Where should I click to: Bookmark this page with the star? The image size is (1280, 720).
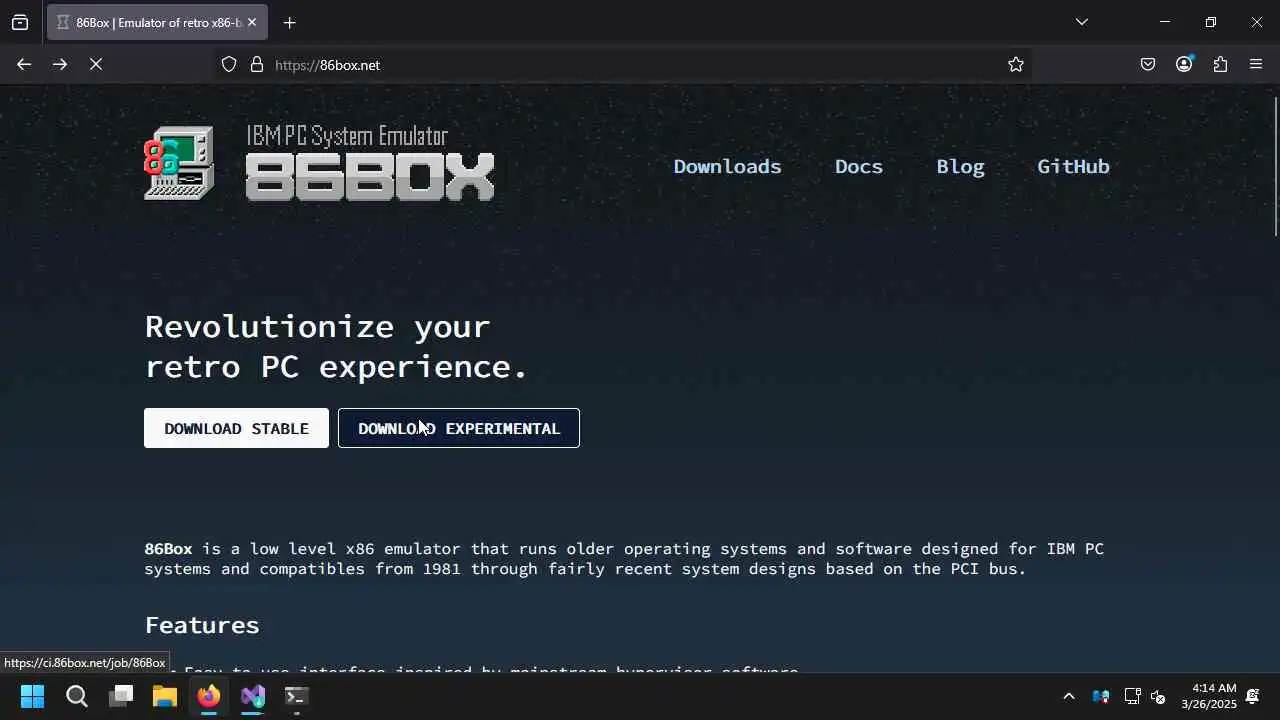(1016, 64)
